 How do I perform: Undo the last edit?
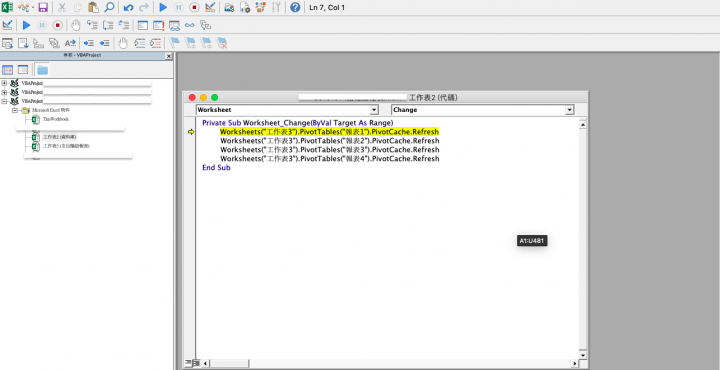point(129,7)
